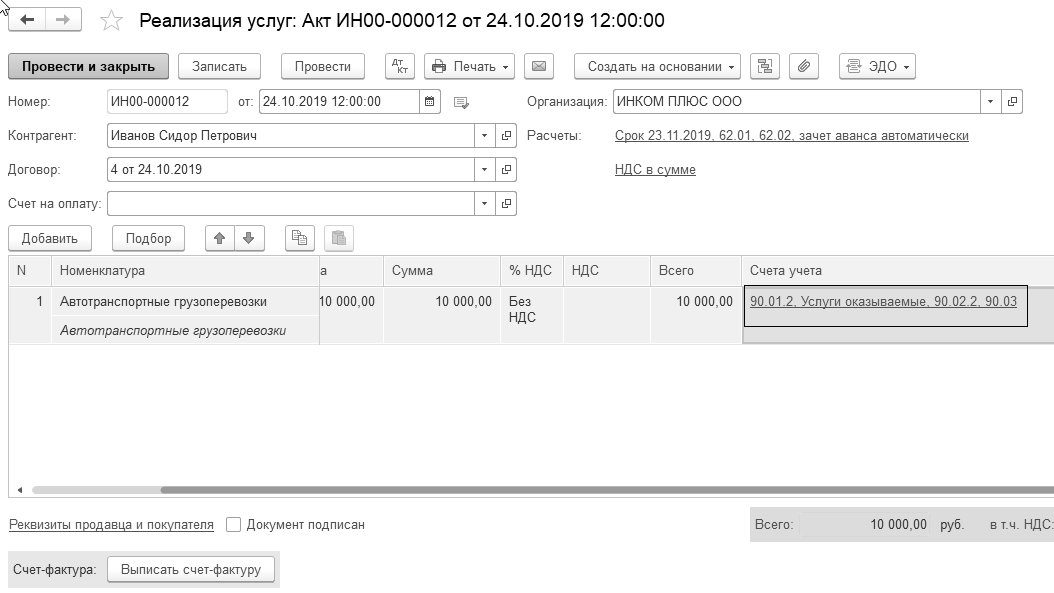Screen dimensions: 1054x593
Task: Click the Договор field 4 от 24.10.2019
Action: (290, 169)
